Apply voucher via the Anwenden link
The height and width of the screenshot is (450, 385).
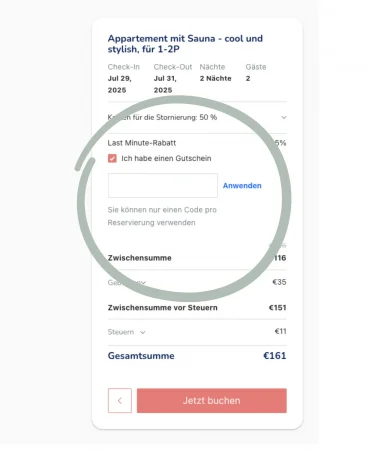point(242,186)
